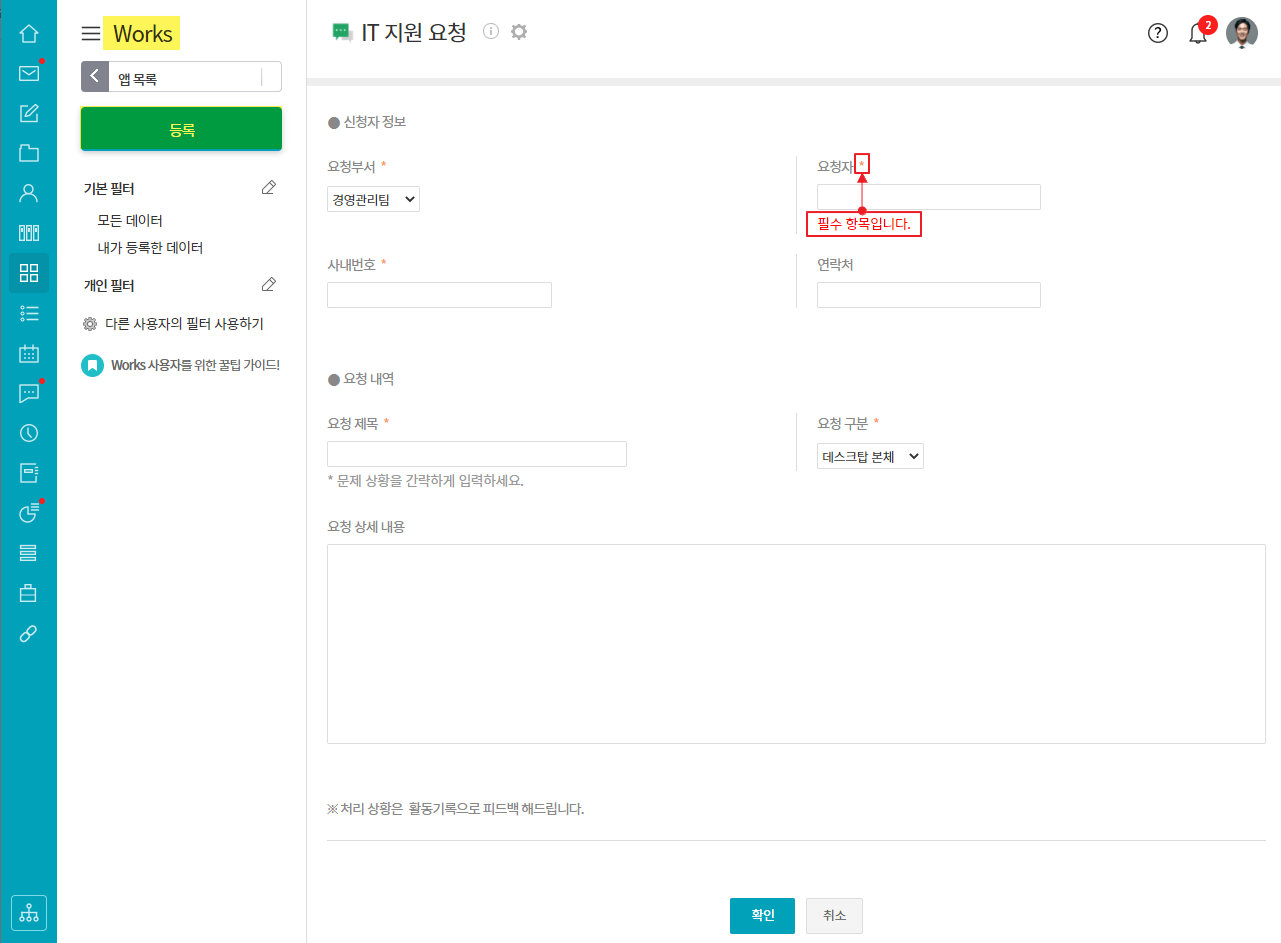This screenshot has height=943, width=1281.
Task: Click the info icon beside title
Action: [491, 32]
